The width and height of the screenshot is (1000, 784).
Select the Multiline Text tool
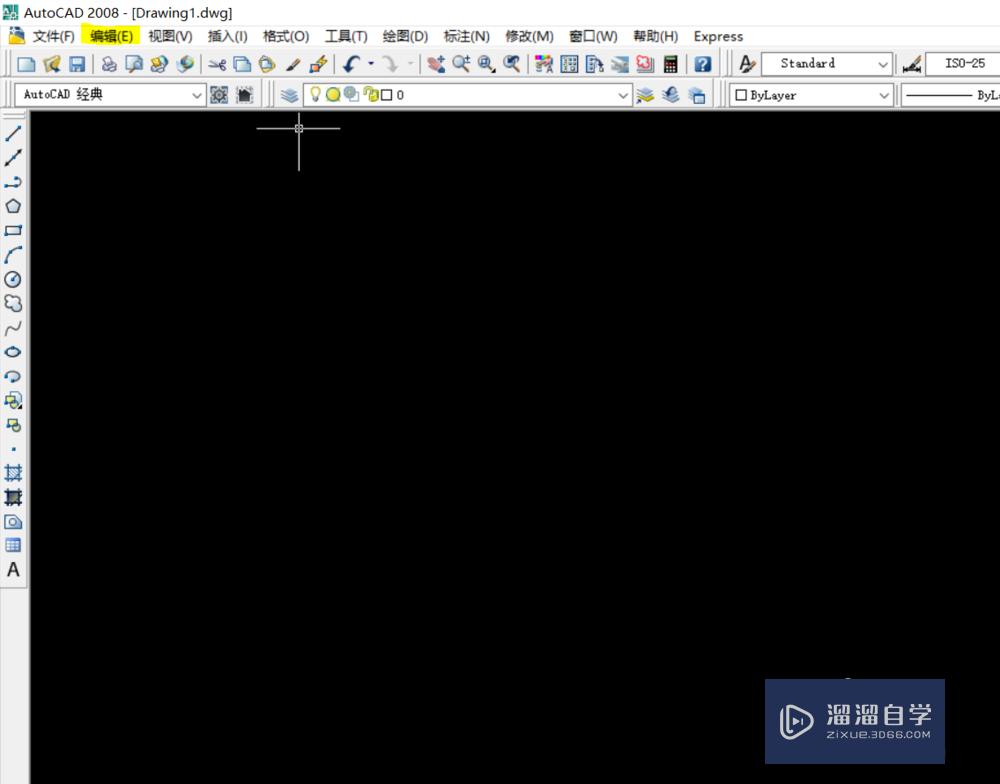(x=13, y=570)
